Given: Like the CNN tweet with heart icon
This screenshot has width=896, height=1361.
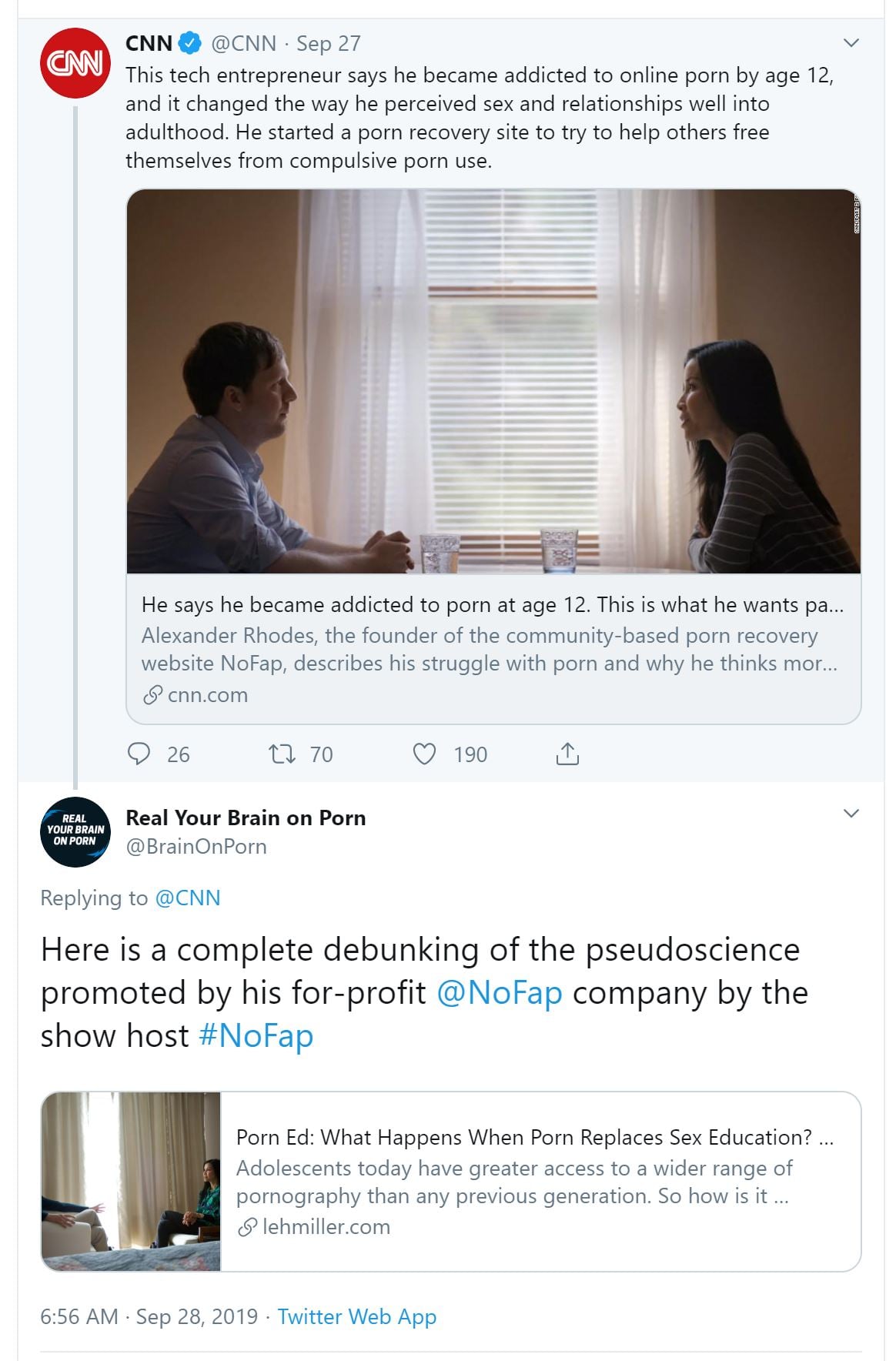Looking at the screenshot, I should (424, 754).
